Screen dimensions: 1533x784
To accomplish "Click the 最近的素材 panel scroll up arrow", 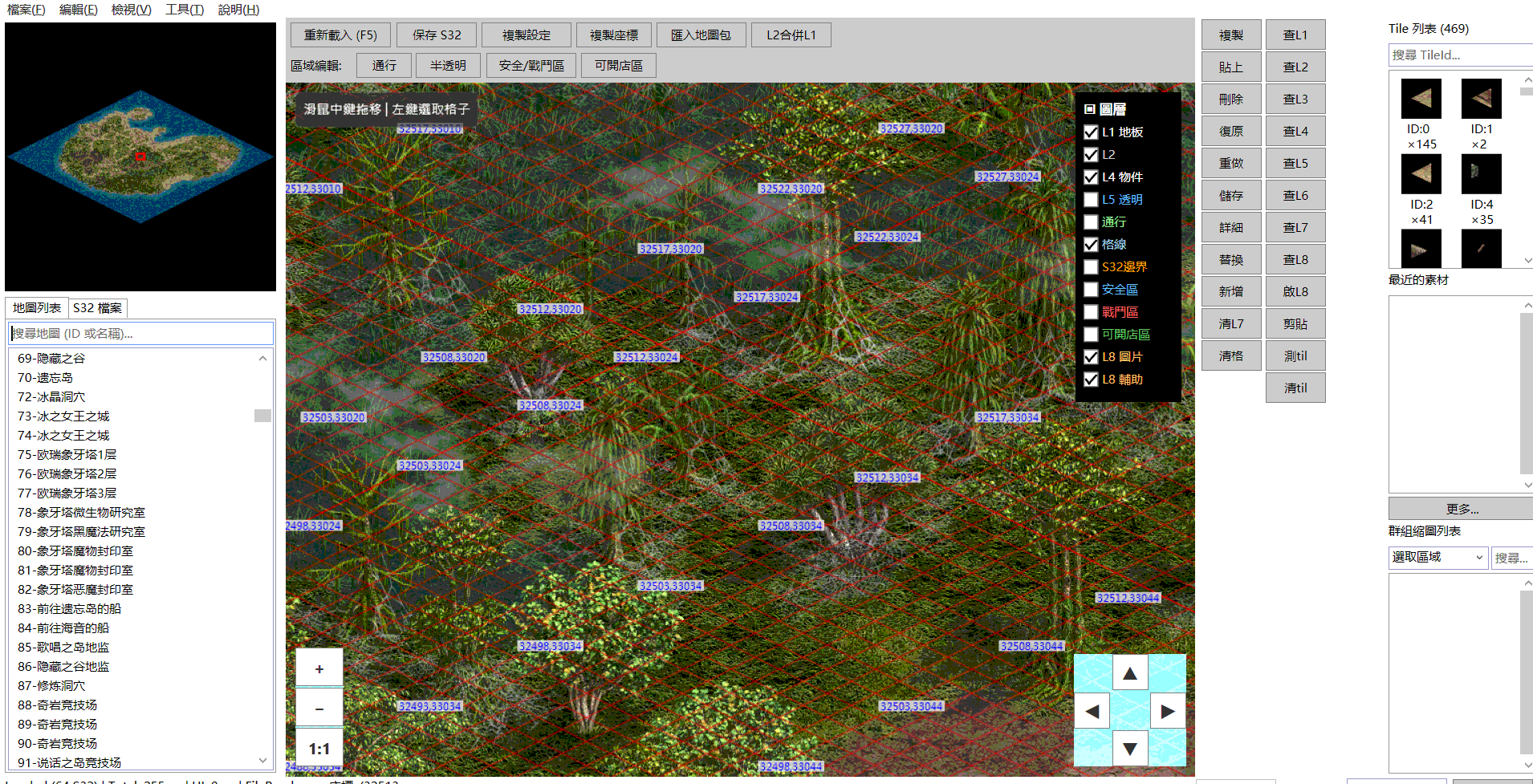I will (x=1527, y=305).
